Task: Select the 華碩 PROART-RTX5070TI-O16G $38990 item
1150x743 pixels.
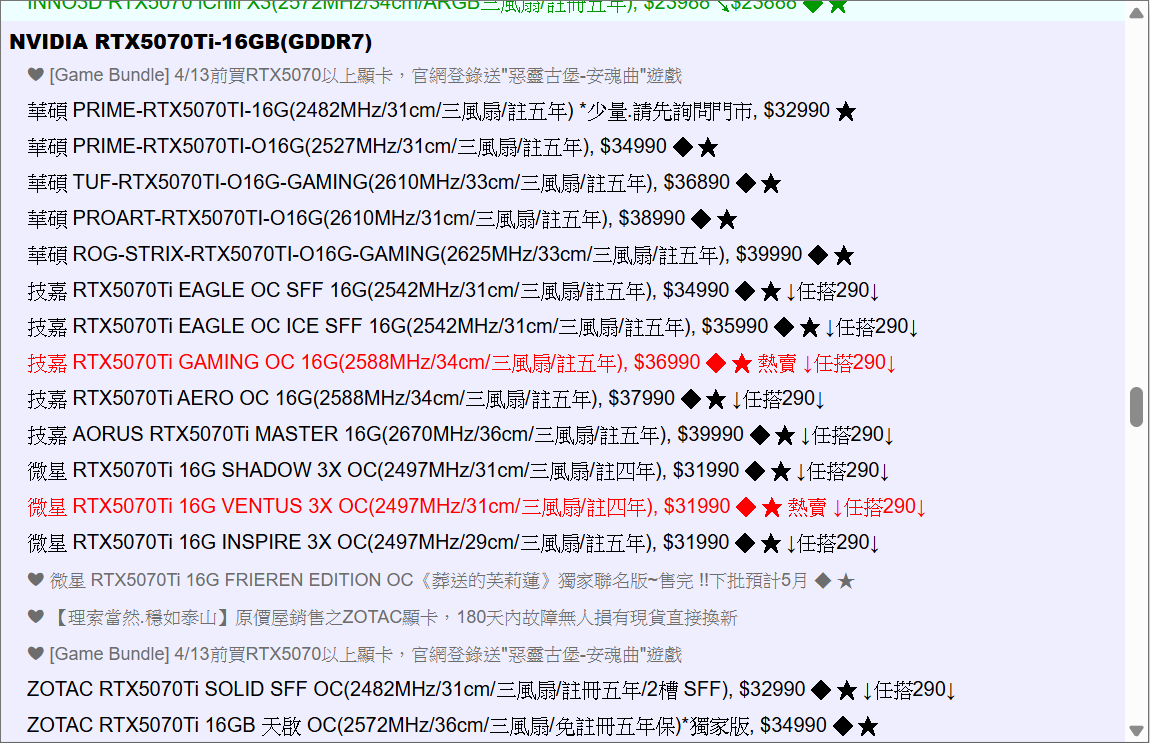Action: 382,219
